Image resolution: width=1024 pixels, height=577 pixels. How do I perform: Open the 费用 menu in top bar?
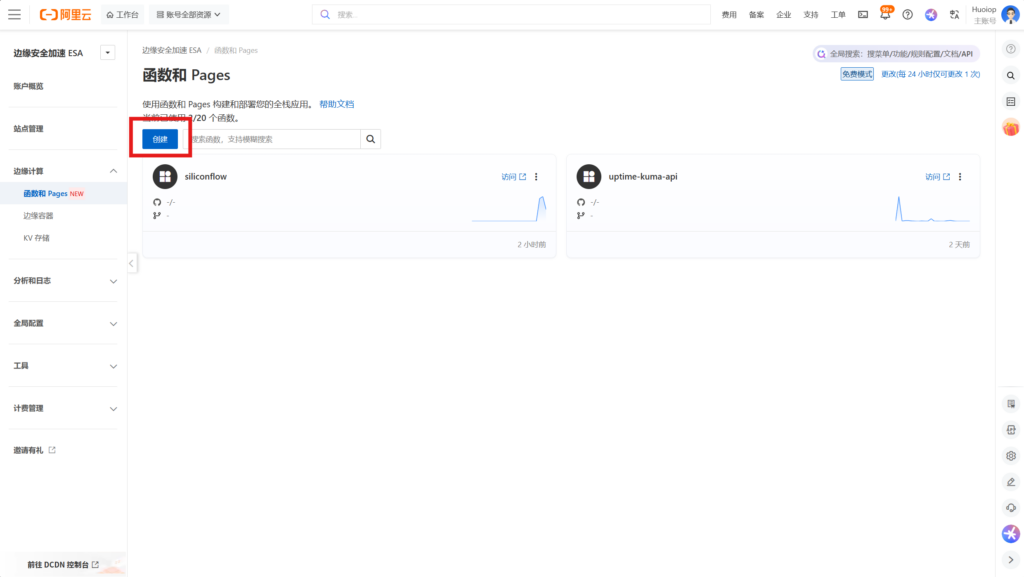coord(729,15)
